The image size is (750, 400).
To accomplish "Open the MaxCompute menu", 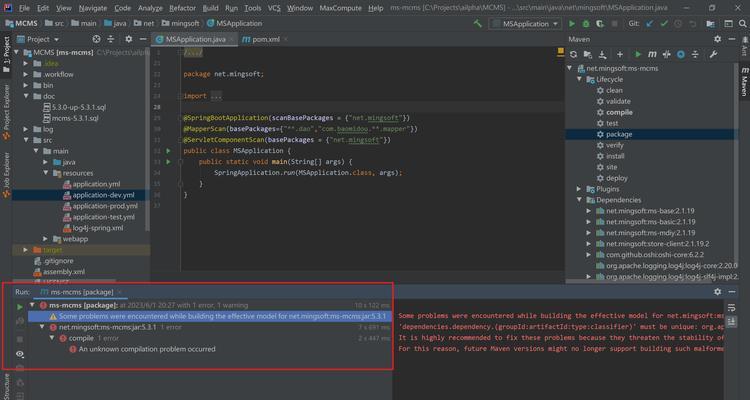I will (341, 8).
